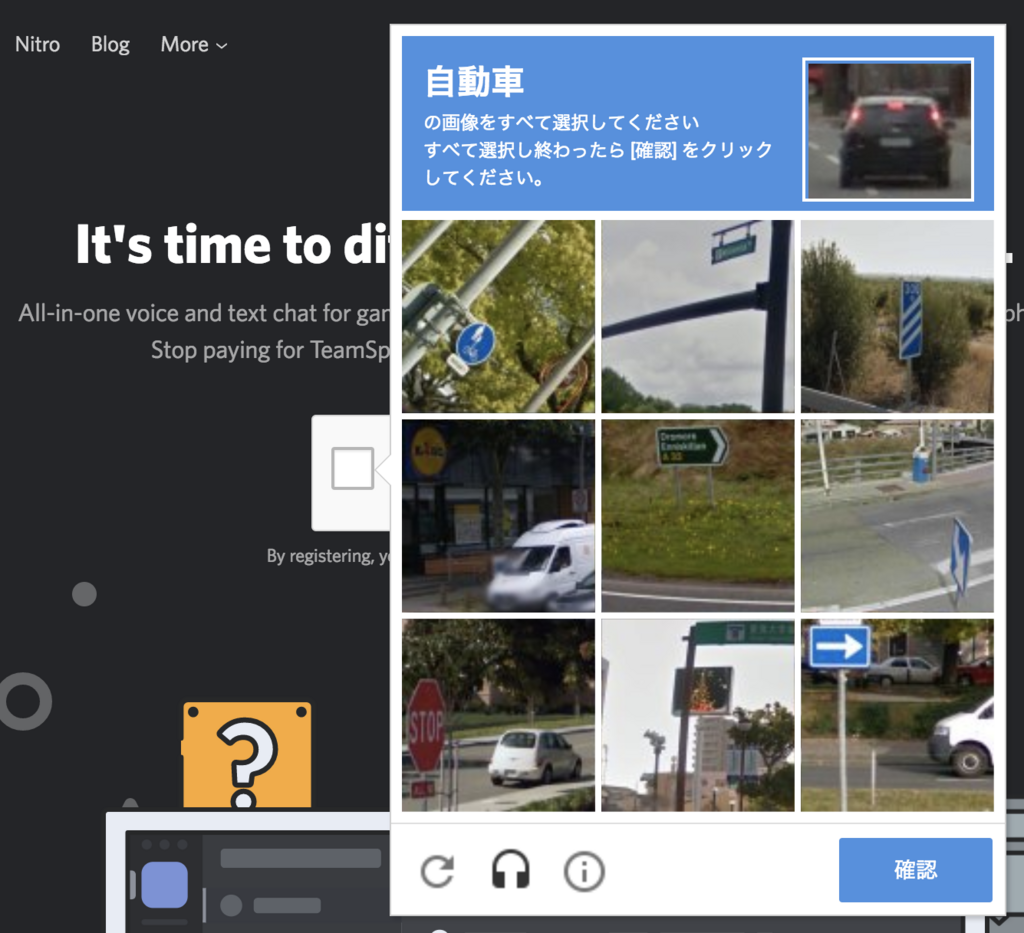The width and height of the screenshot is (1024, 933).
Task: Select the tile with white van near Lidl
Action: 498,516
